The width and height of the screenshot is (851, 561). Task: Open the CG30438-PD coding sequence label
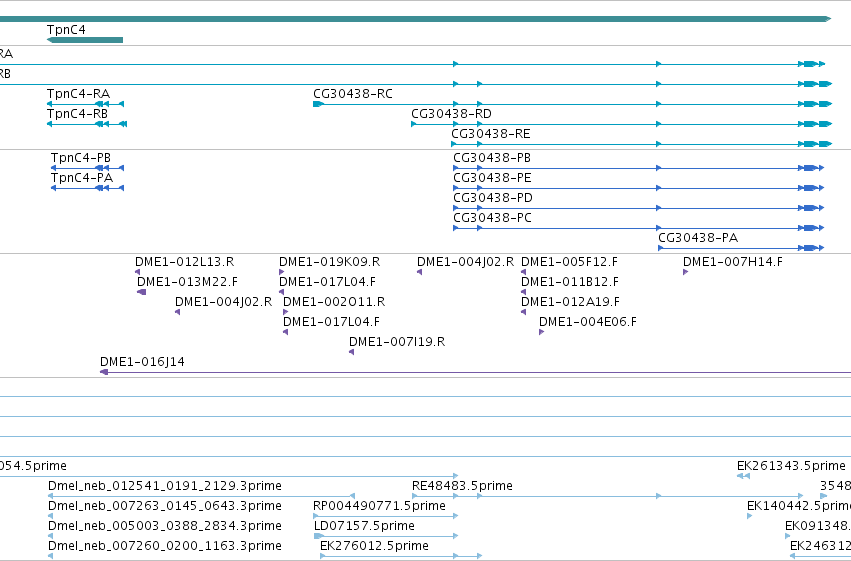(493, 198)
